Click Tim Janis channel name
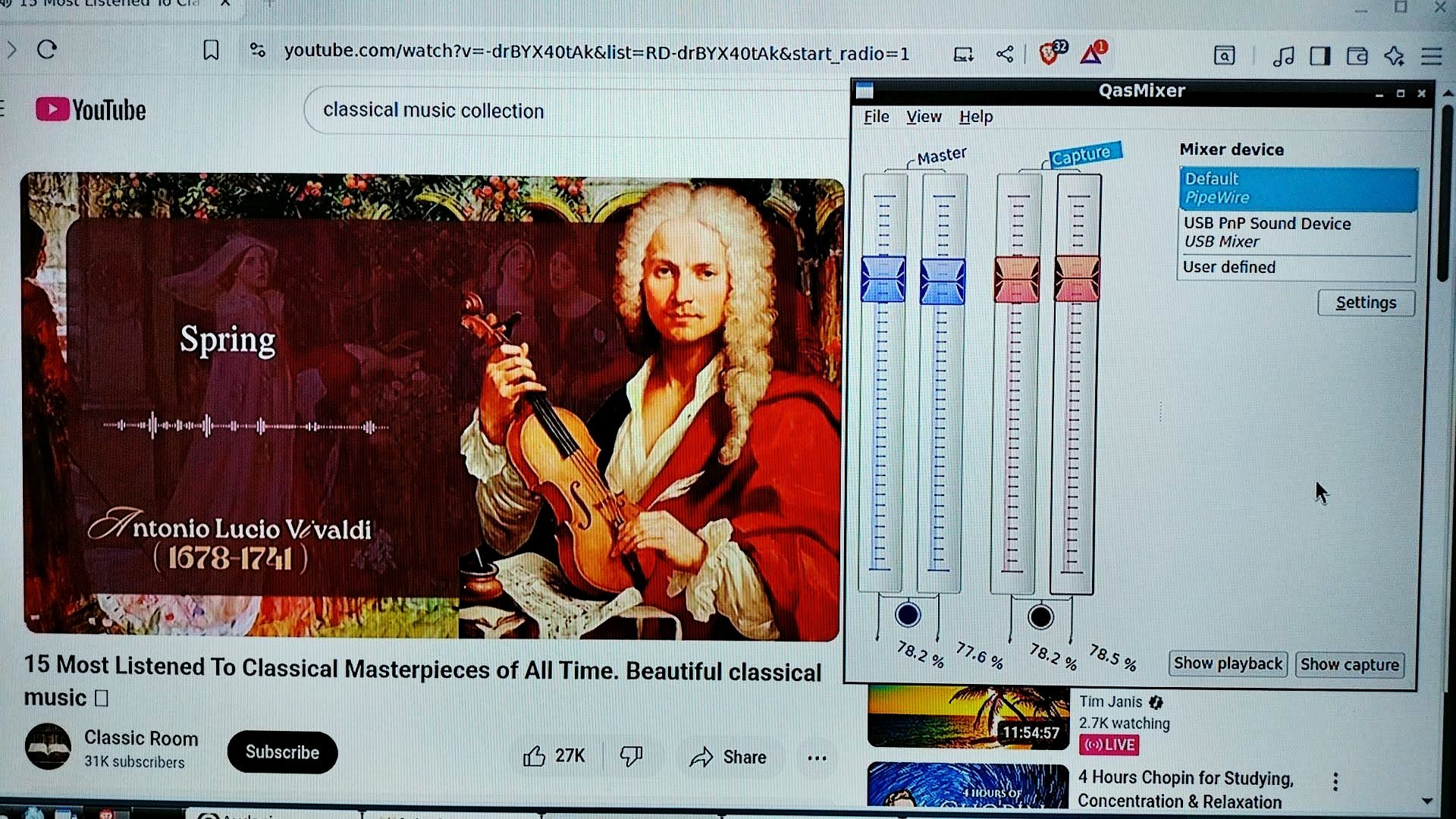 click(x=1110, y=701)
